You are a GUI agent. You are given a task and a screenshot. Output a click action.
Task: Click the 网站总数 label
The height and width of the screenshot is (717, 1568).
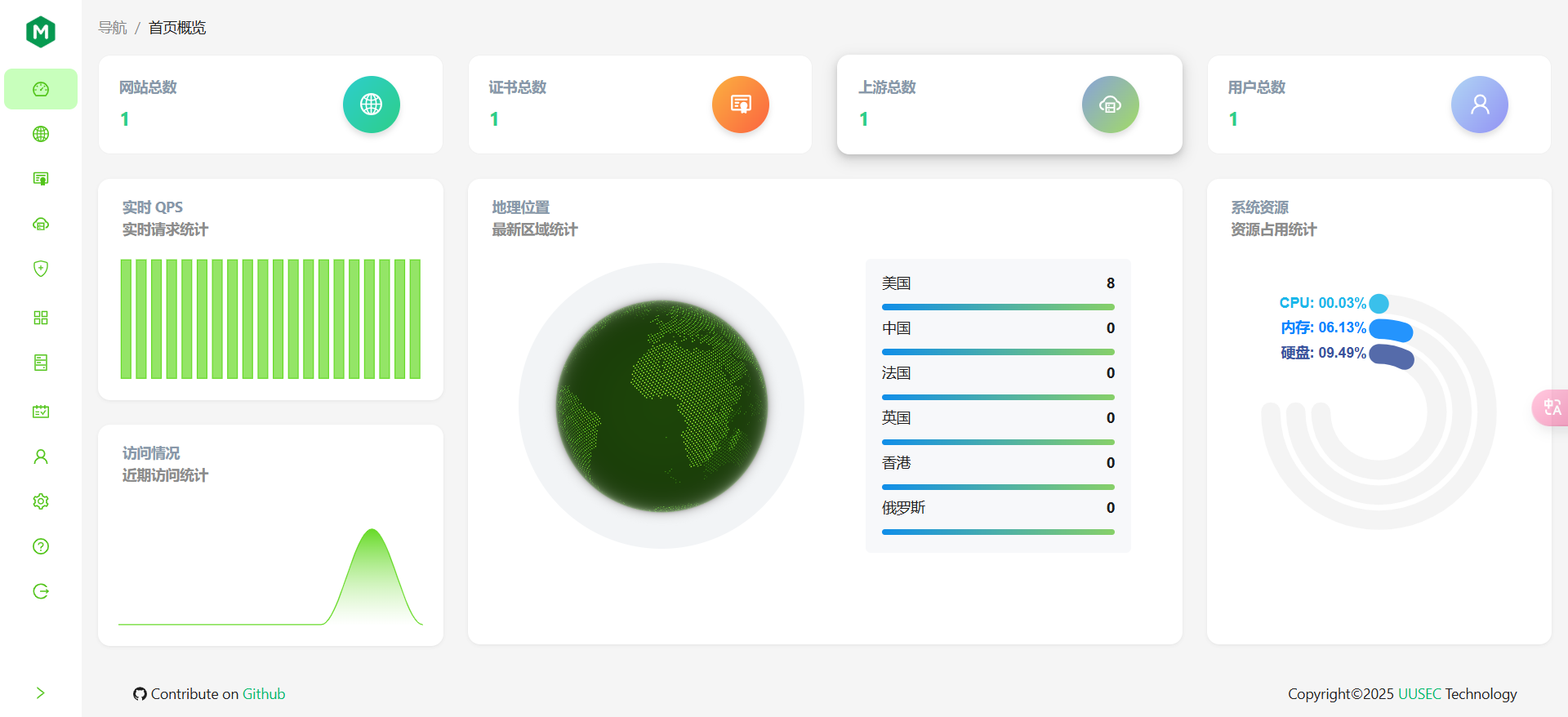(148, 87)
